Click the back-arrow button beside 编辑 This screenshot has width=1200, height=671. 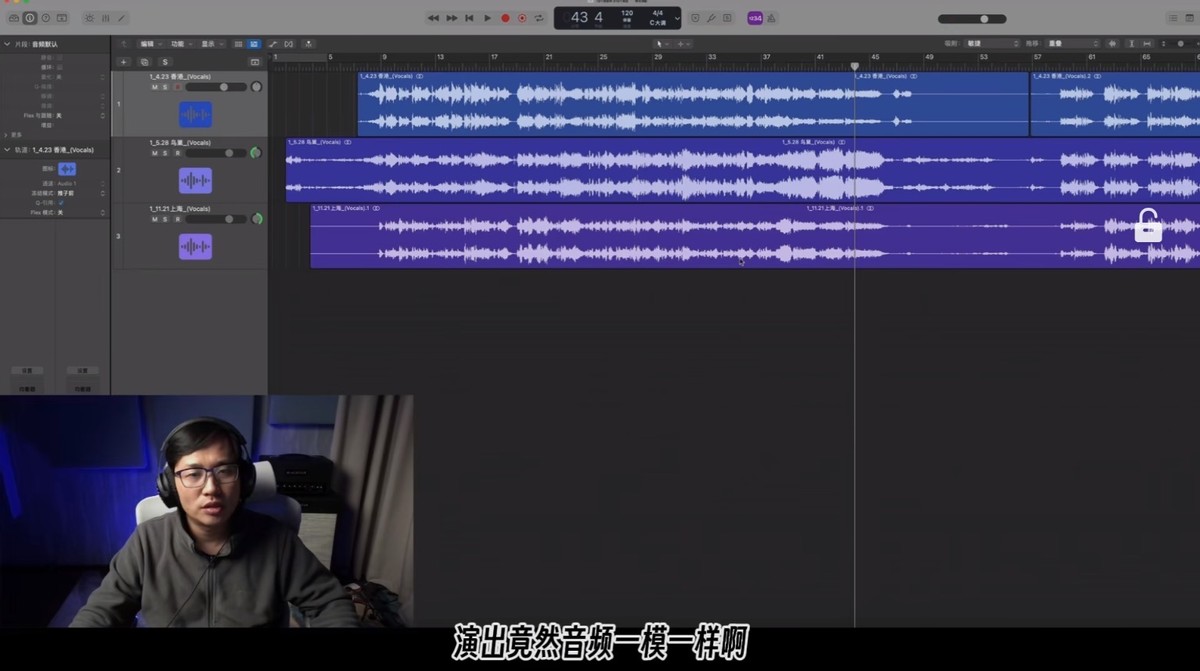[x=124, y=44]
